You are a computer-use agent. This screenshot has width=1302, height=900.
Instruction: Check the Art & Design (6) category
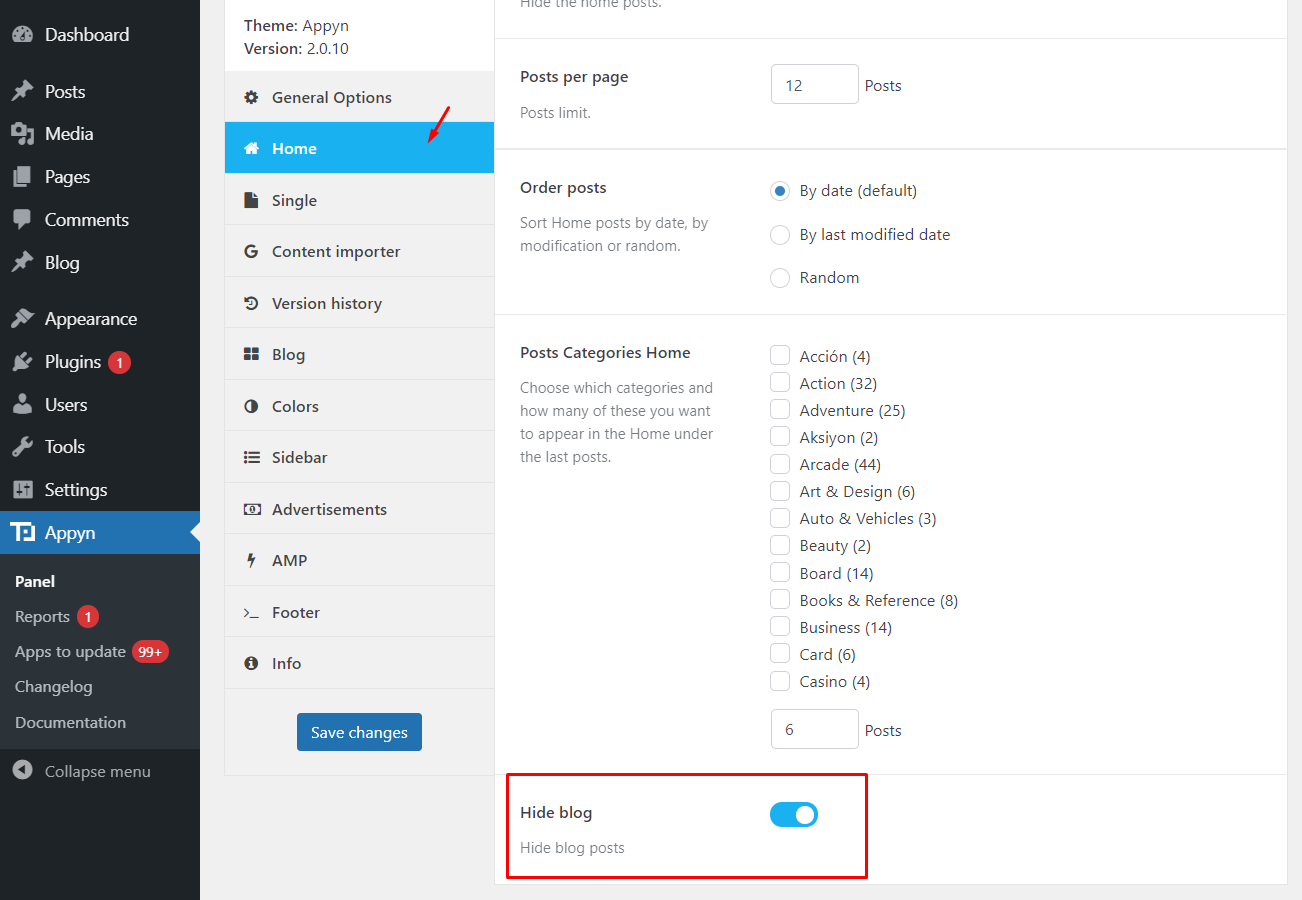click(x=780, y=491)
